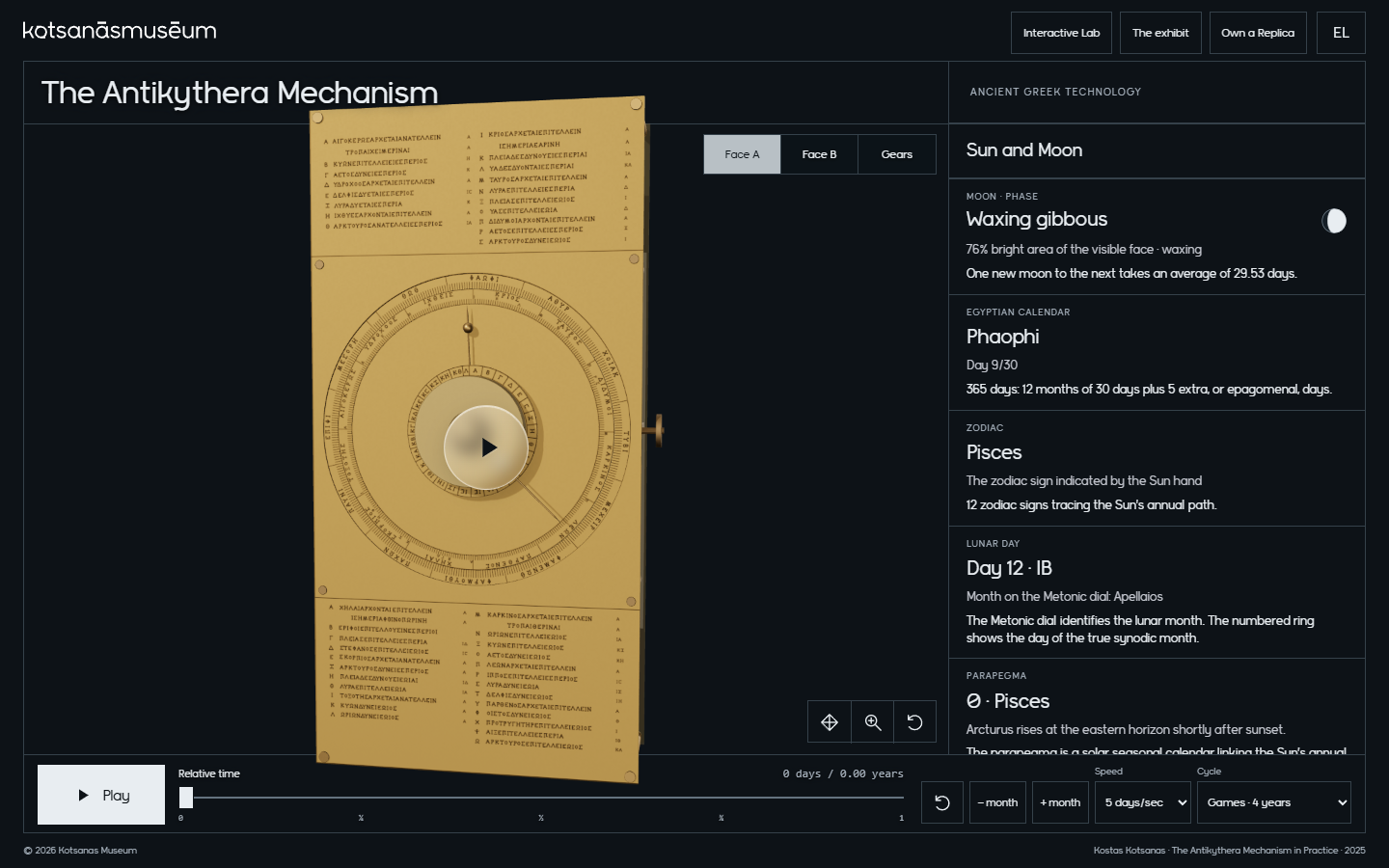Image resolution: width=1389 pixels, height=868 pixels.
Task: Click The Antikythera Mechanism page title
Action: [239, 93]
